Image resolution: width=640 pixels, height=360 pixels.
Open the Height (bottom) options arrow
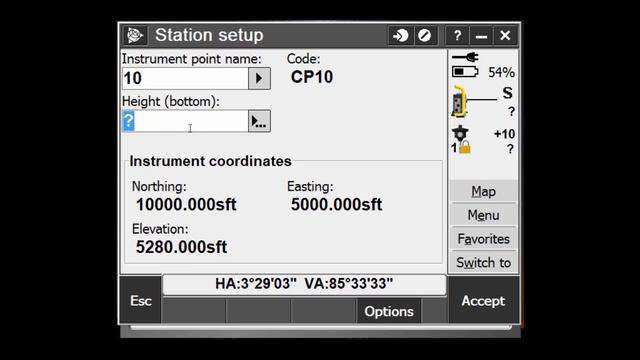[259, 121]
